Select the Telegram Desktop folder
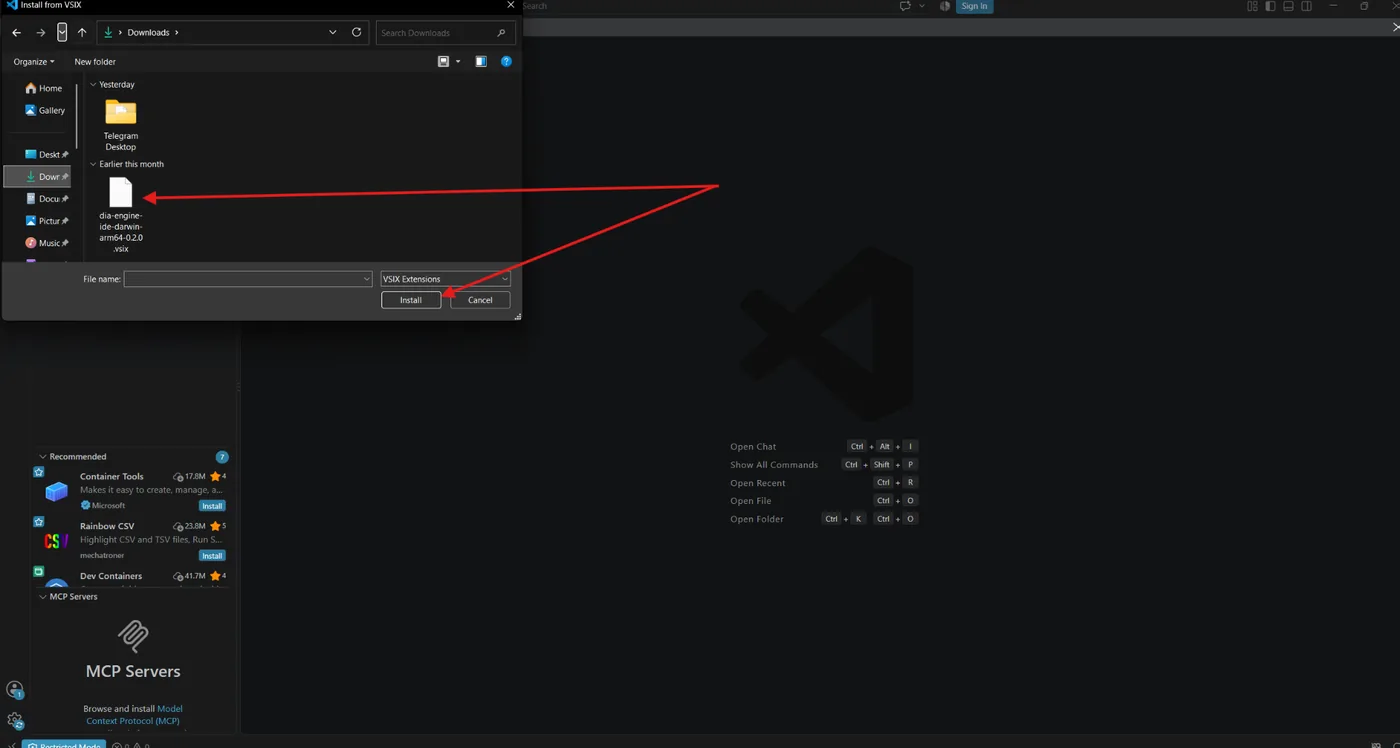The height and width of the screenshot is (748, 1400). click(x=121, y=125)
